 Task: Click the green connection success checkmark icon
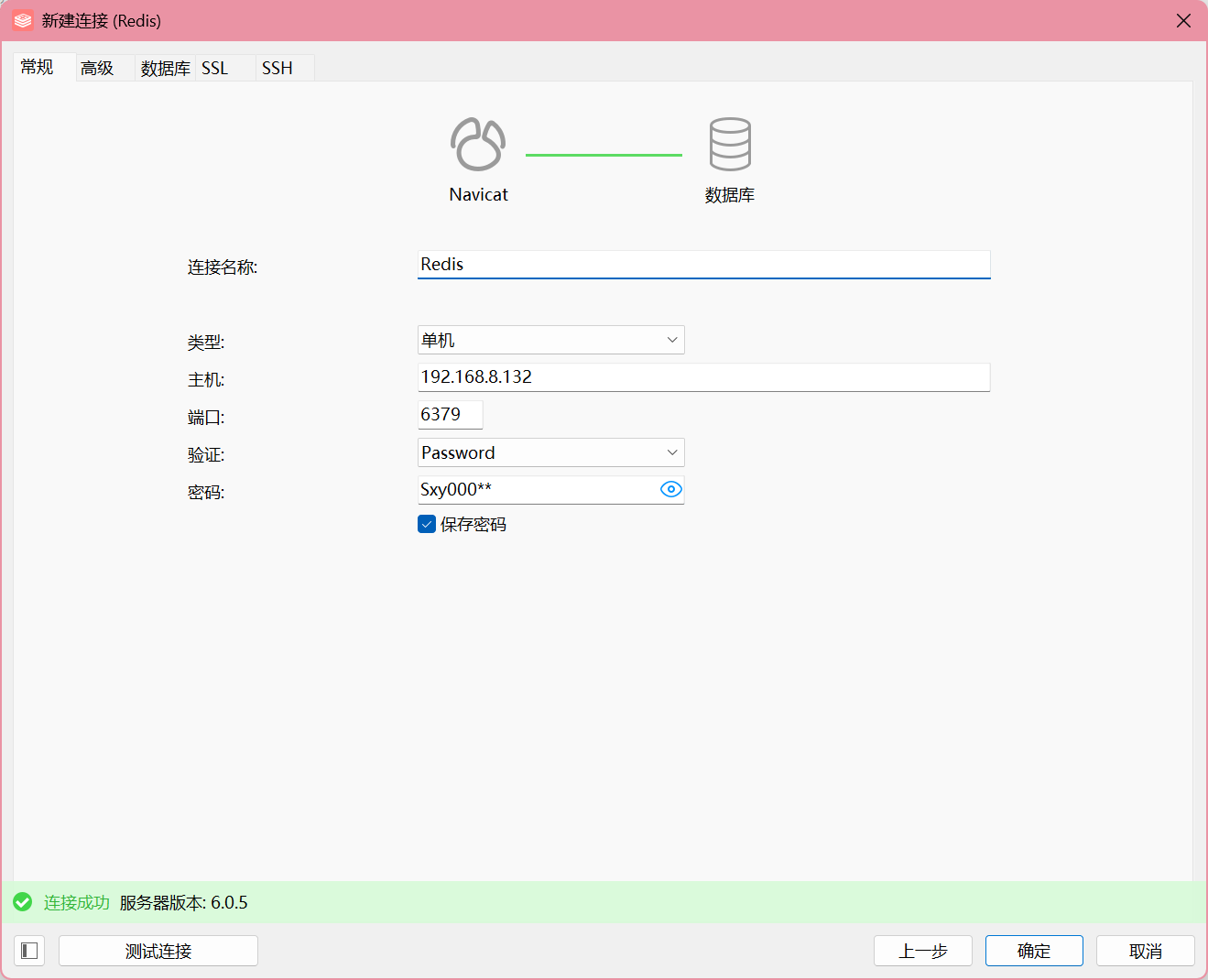pos(23,902)
